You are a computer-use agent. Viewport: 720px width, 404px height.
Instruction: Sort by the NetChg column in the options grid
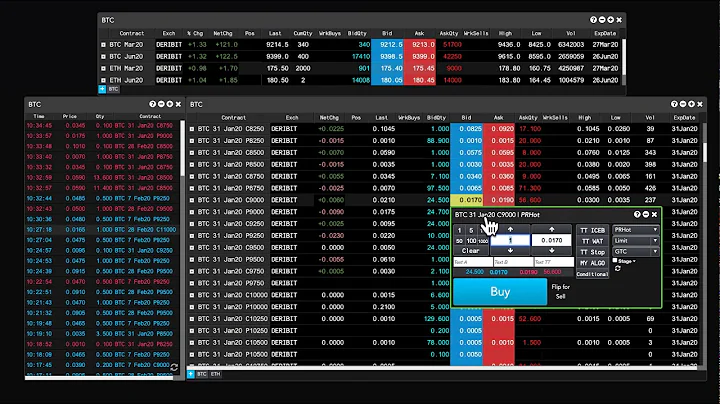point(329,118)
